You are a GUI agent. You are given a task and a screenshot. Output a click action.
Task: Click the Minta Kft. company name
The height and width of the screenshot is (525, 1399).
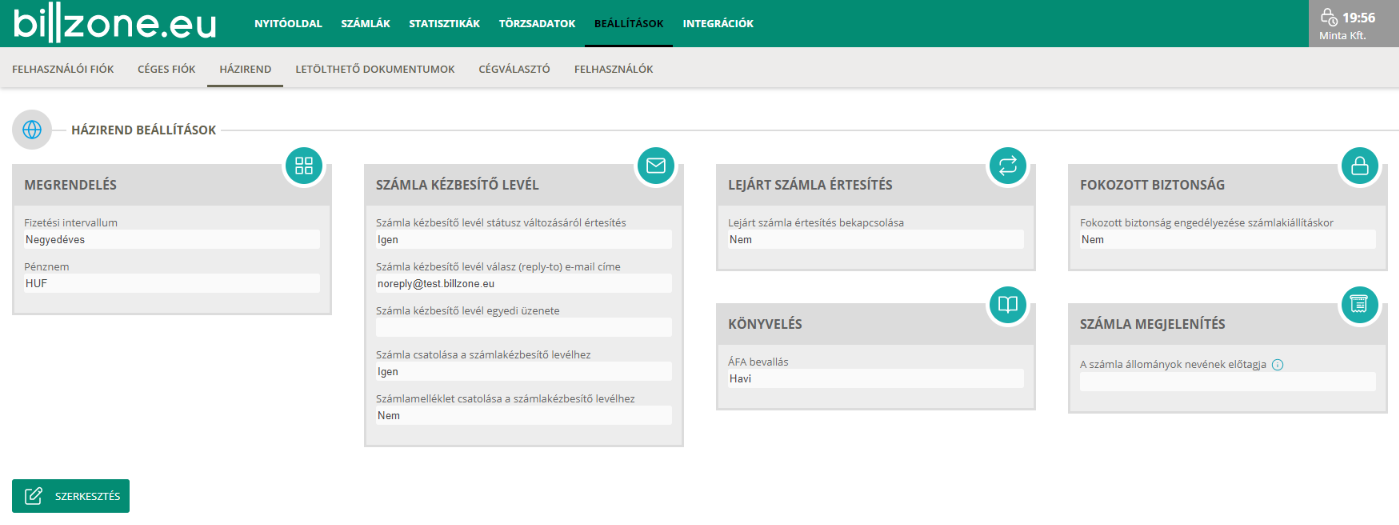coord(1343,35)
